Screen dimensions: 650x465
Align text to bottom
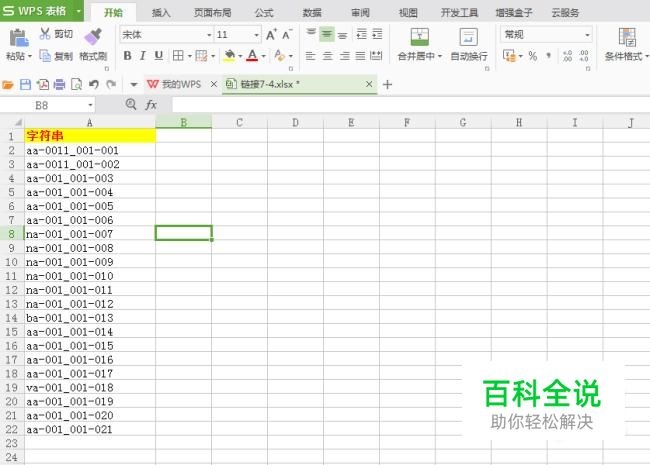(x=342, y=35)
